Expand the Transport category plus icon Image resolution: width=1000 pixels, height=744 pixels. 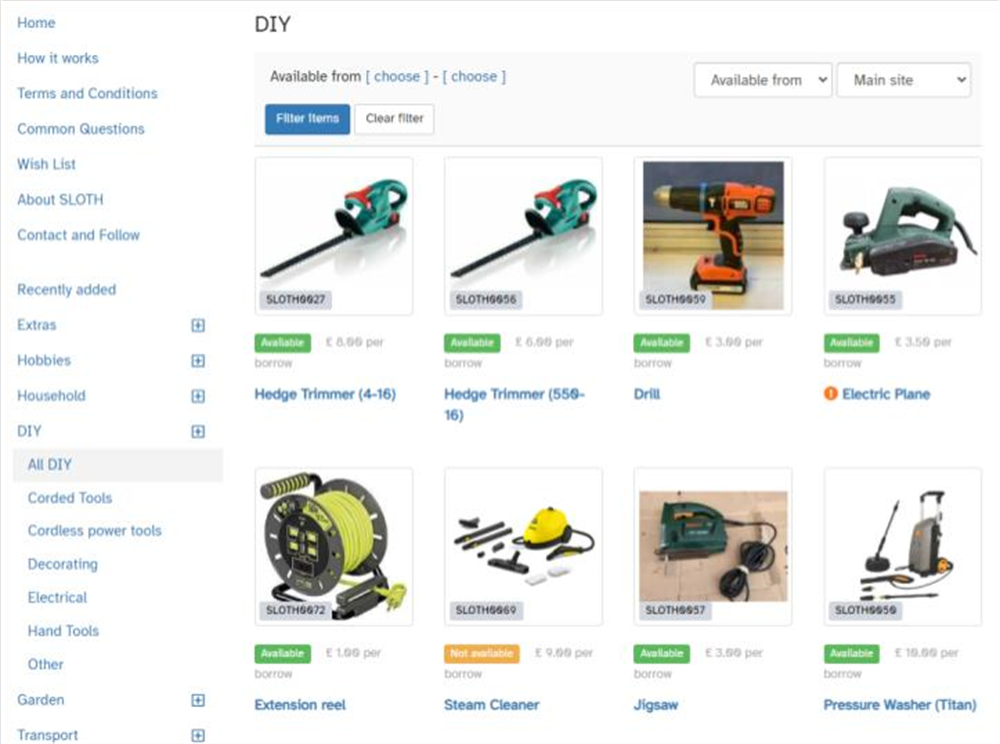198,735
